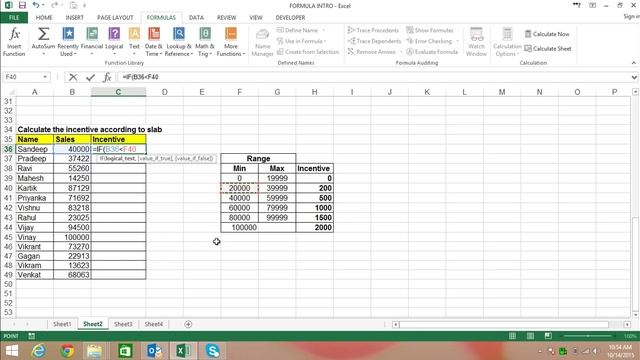The image size is (640, 360).
Task: Open Excel Help question mark
Action: pos(576,5)
